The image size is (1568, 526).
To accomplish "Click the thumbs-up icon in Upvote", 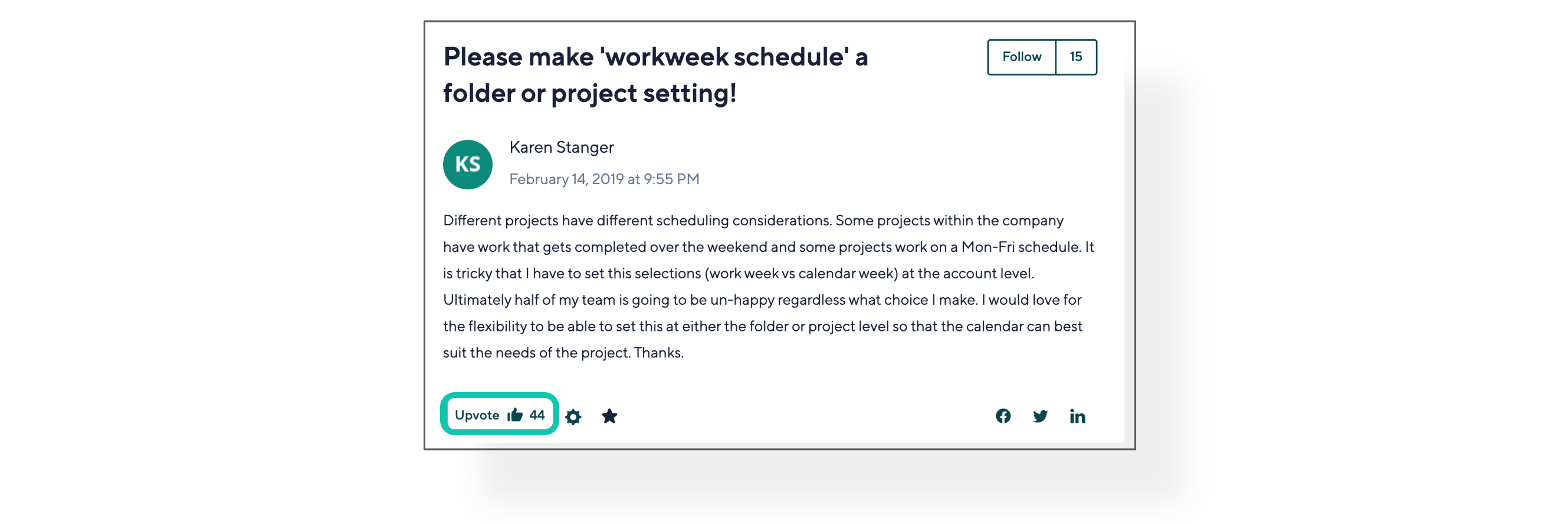I will (515, 415).
